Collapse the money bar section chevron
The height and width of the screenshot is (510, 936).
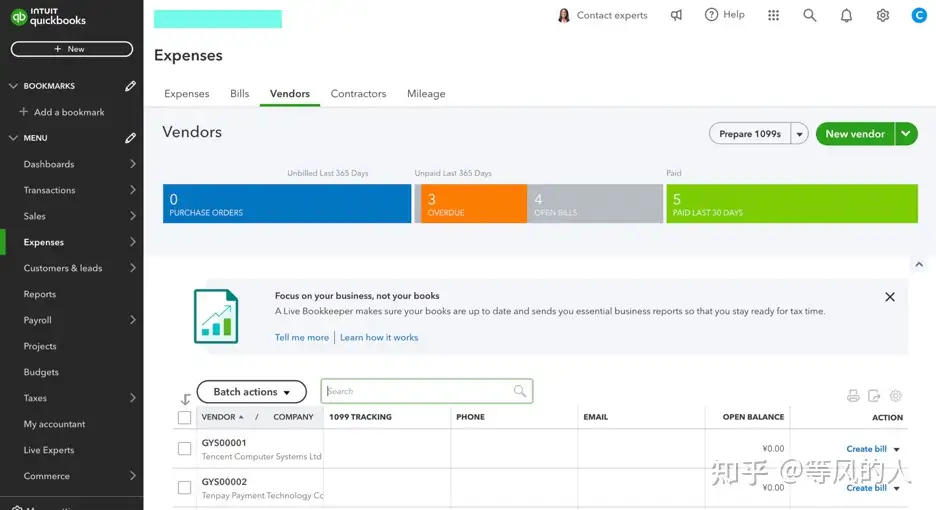pos(919,265)
